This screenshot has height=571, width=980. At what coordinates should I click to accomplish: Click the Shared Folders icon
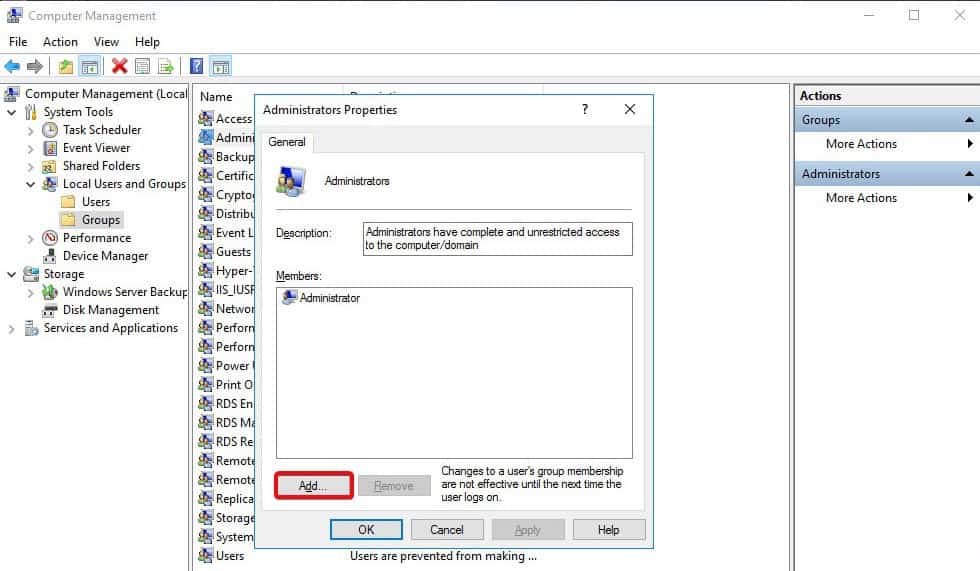50,166
